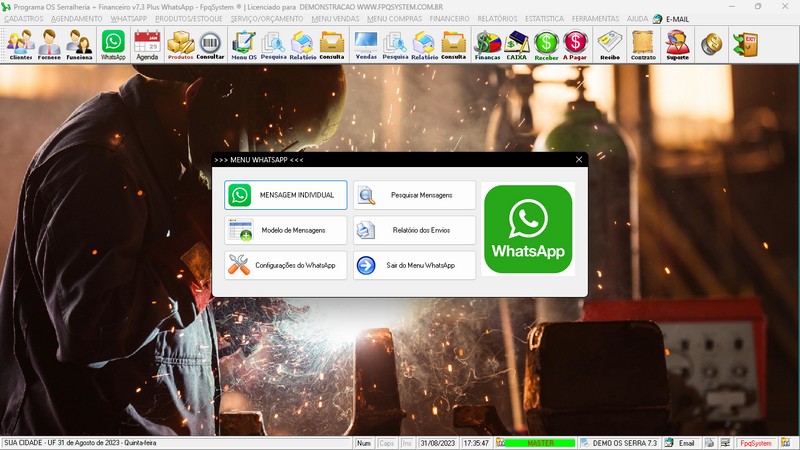800x450 pixels.
Task: Open the RELATÓRIOS menu
Action: [x=497, y=19]
